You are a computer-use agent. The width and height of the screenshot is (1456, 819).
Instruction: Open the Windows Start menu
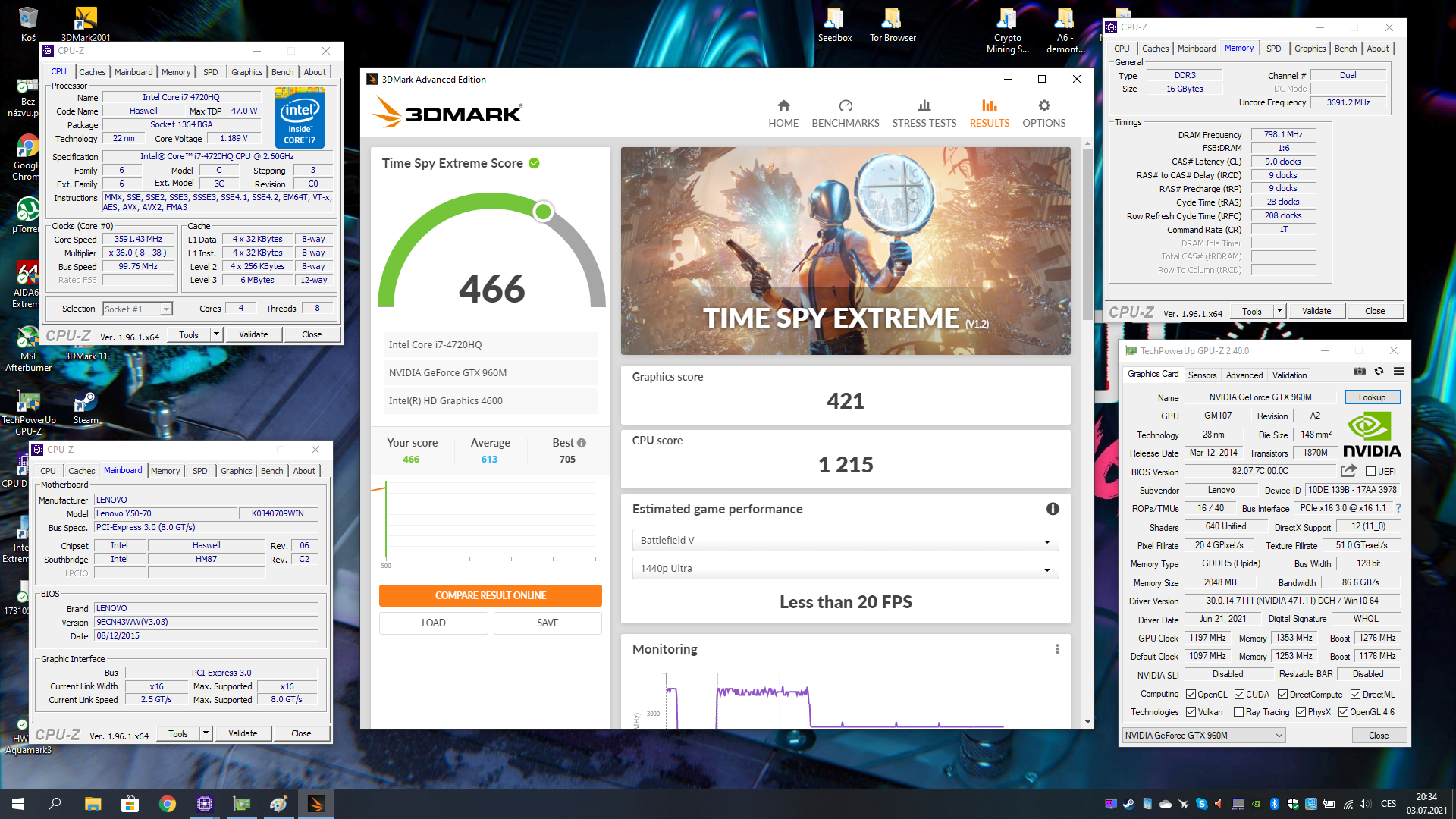(x=18, y=804)
